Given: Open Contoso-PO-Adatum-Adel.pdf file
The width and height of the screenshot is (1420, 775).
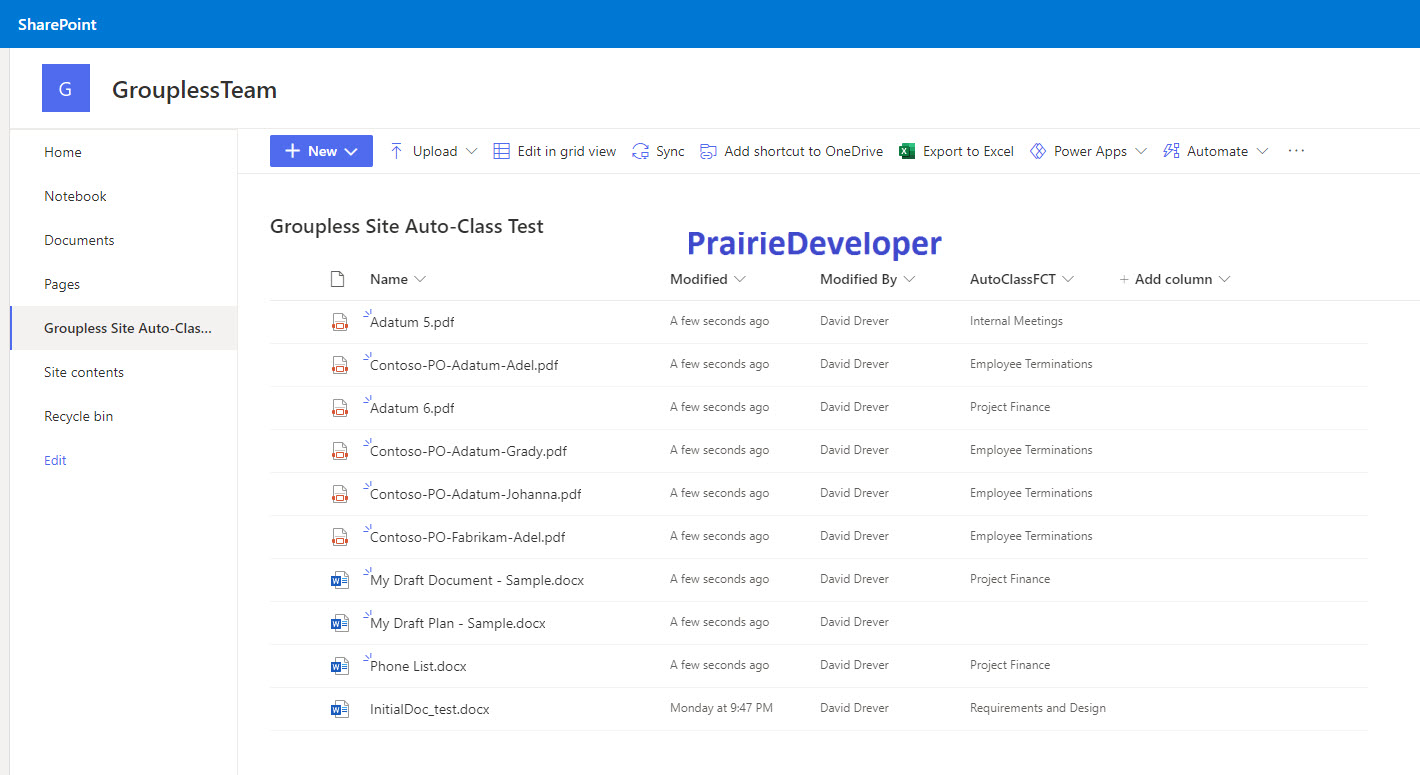Looking at the screenshot, I should pos(464,365).
